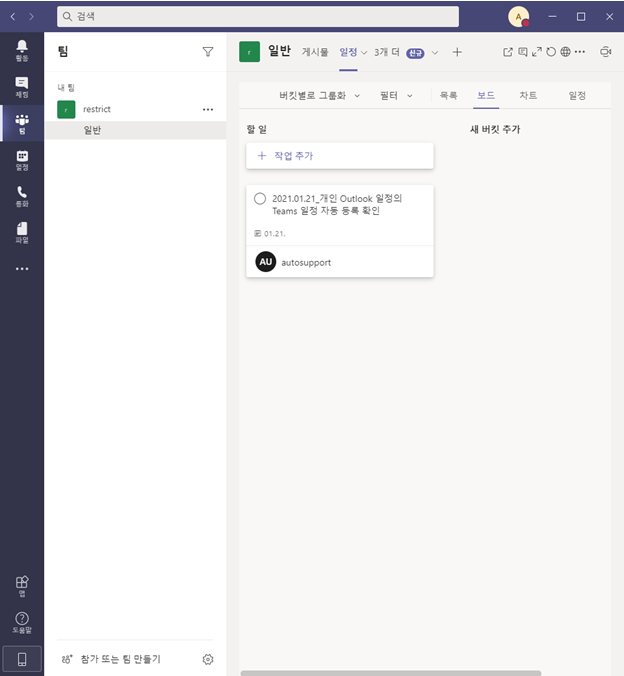624x676 pixels.
Task: Add a new tab with plus icon
Action: tap(457, 52)
